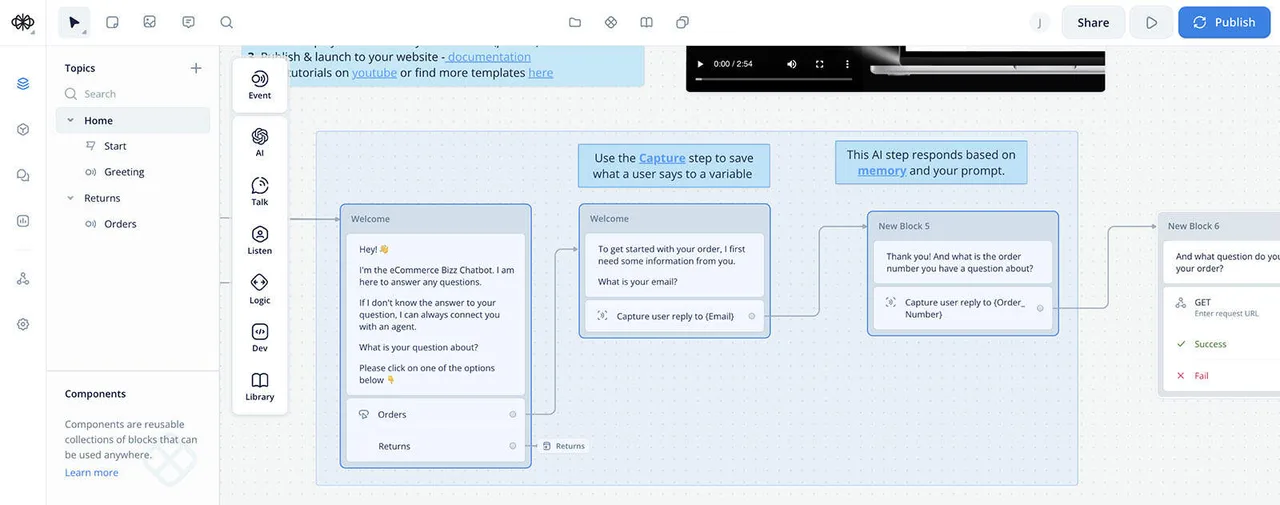Collapse the Returns topic chevron
This screenshot has height=505, width=1280.
[x=70, y=198]
